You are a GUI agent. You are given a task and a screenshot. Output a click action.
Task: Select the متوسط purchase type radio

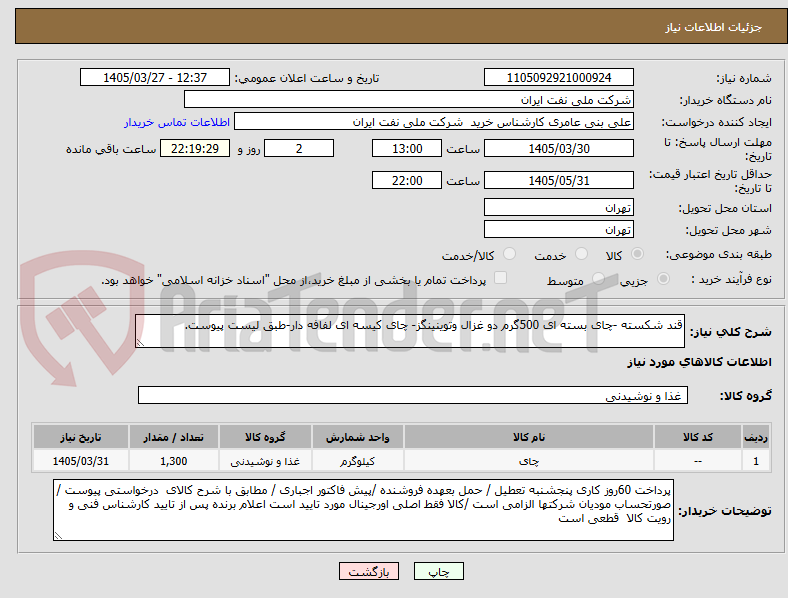598,279
